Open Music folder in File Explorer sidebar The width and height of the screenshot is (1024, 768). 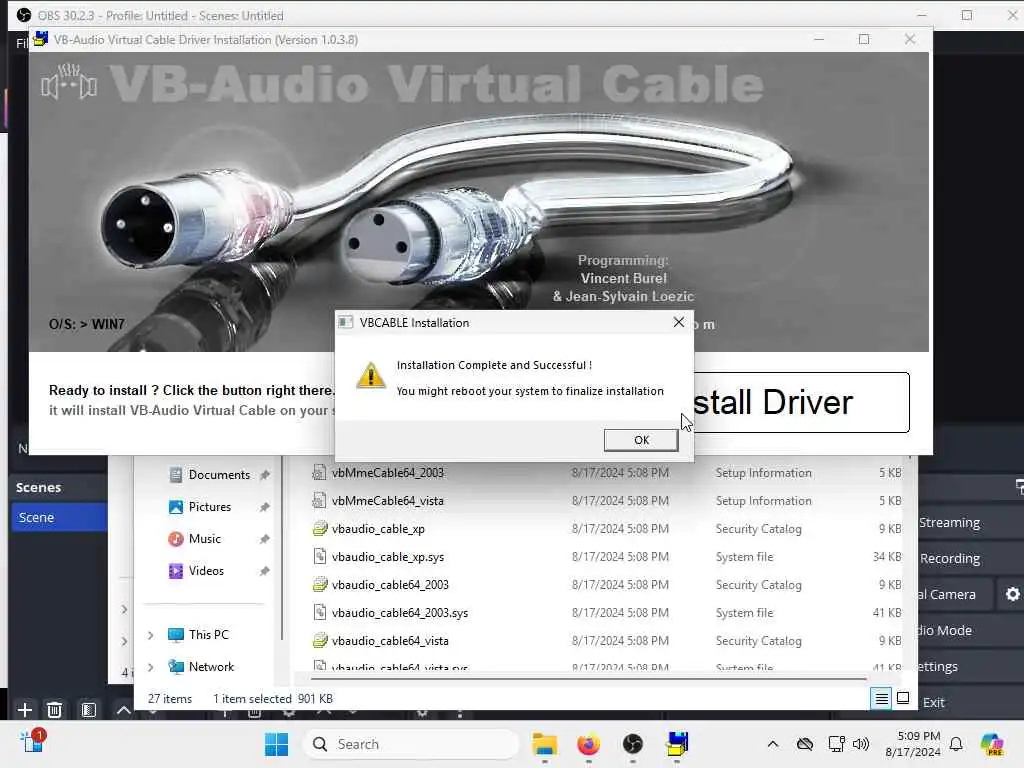tap(204, 539)
